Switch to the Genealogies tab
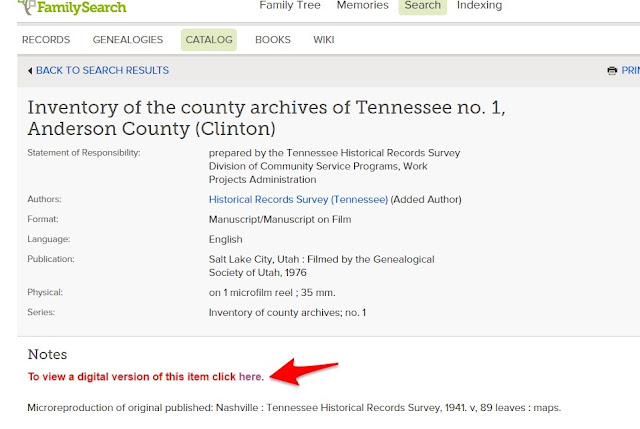The image size is (640, 429). pos(128,40)
